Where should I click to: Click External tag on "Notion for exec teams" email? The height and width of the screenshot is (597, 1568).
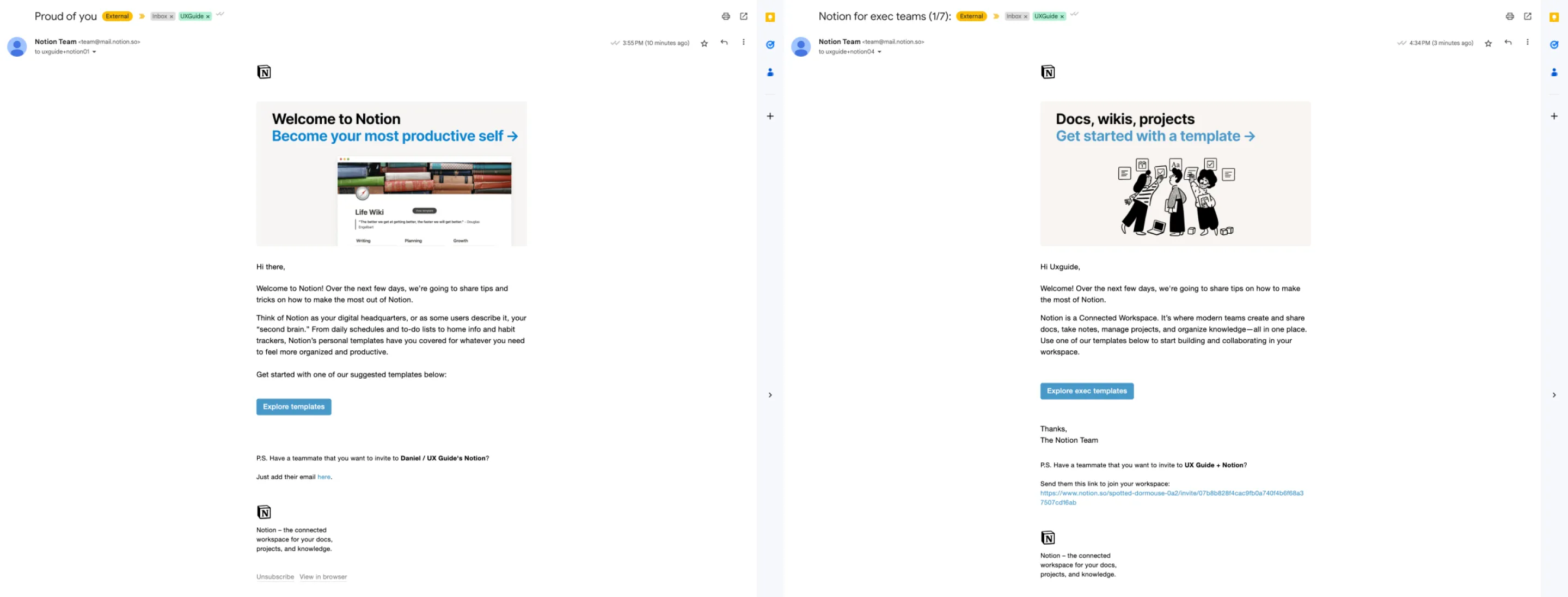tap(971, 16)
